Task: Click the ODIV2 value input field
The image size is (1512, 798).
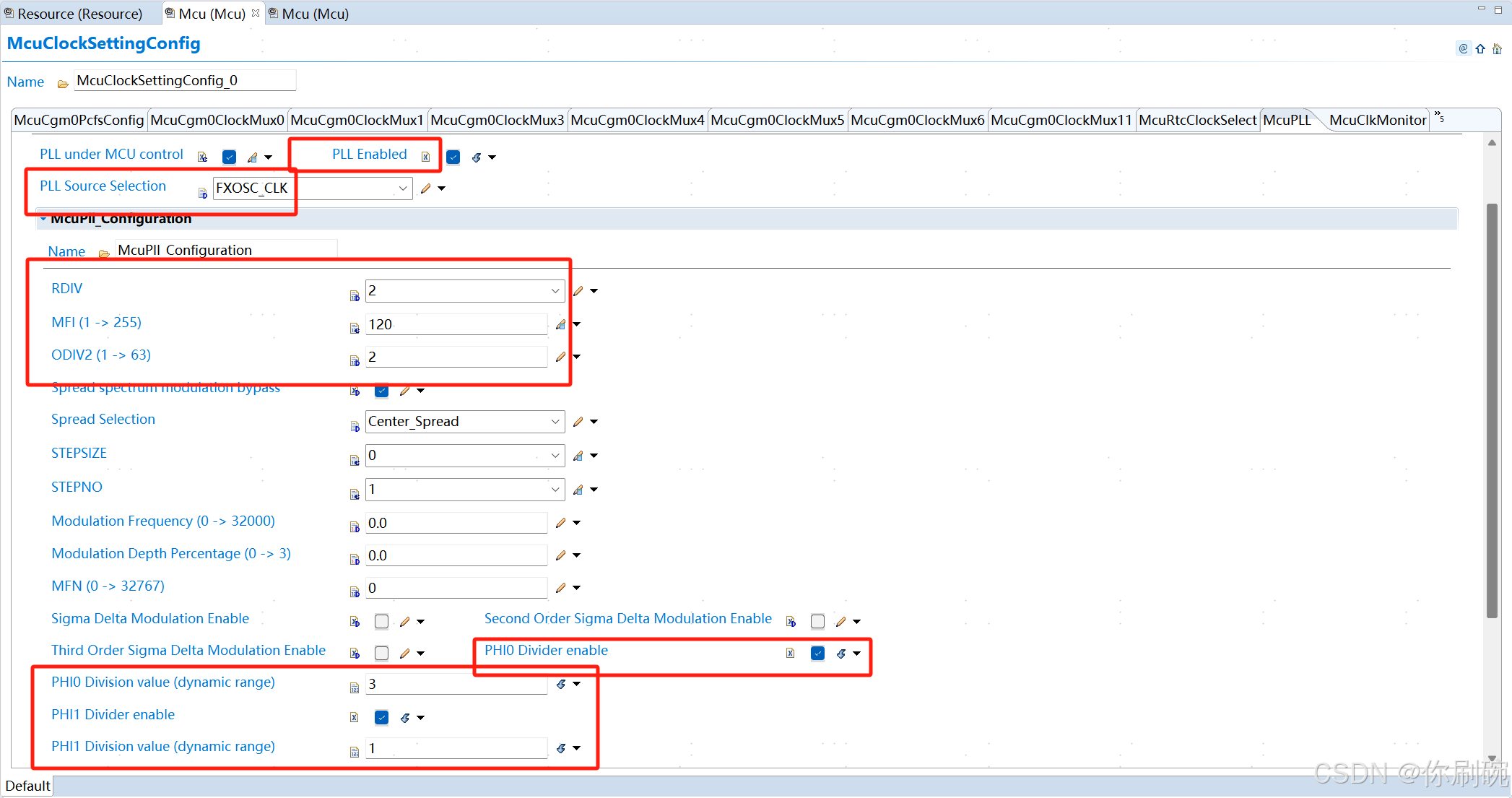Action: click(x=456, y=357)
